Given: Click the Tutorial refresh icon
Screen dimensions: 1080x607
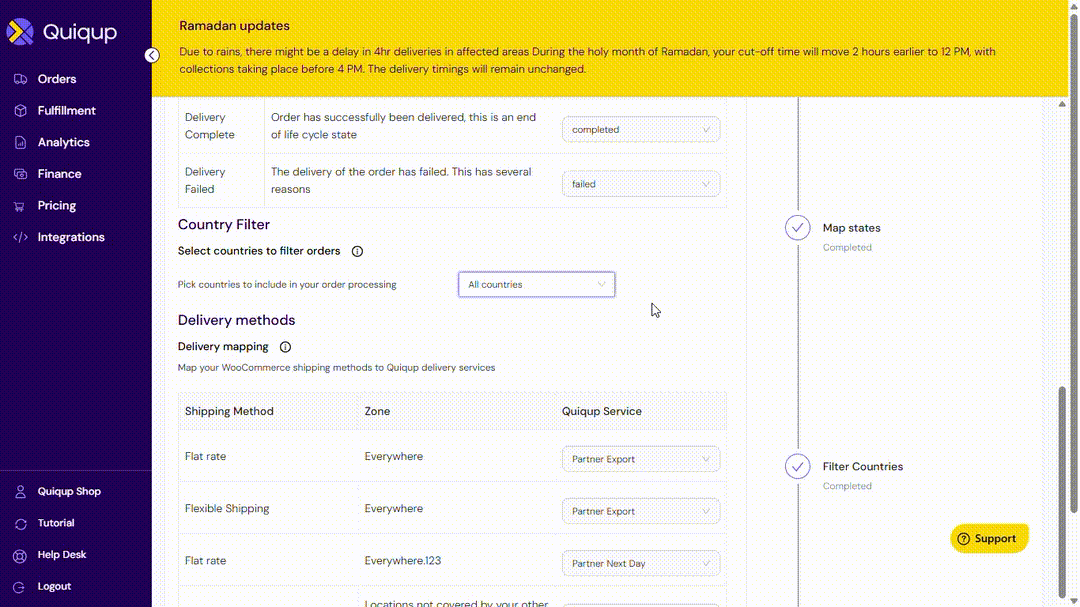Looking at the screenshot, I should point(20,524).
